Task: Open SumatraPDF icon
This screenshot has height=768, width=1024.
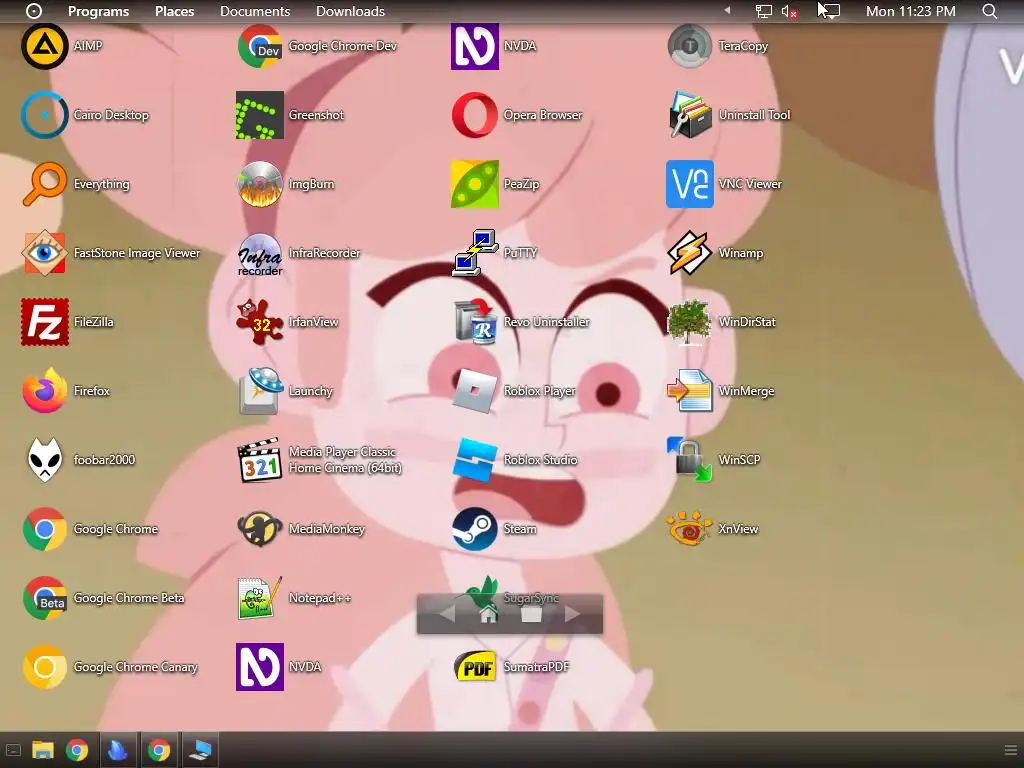Action: (475, 667)
